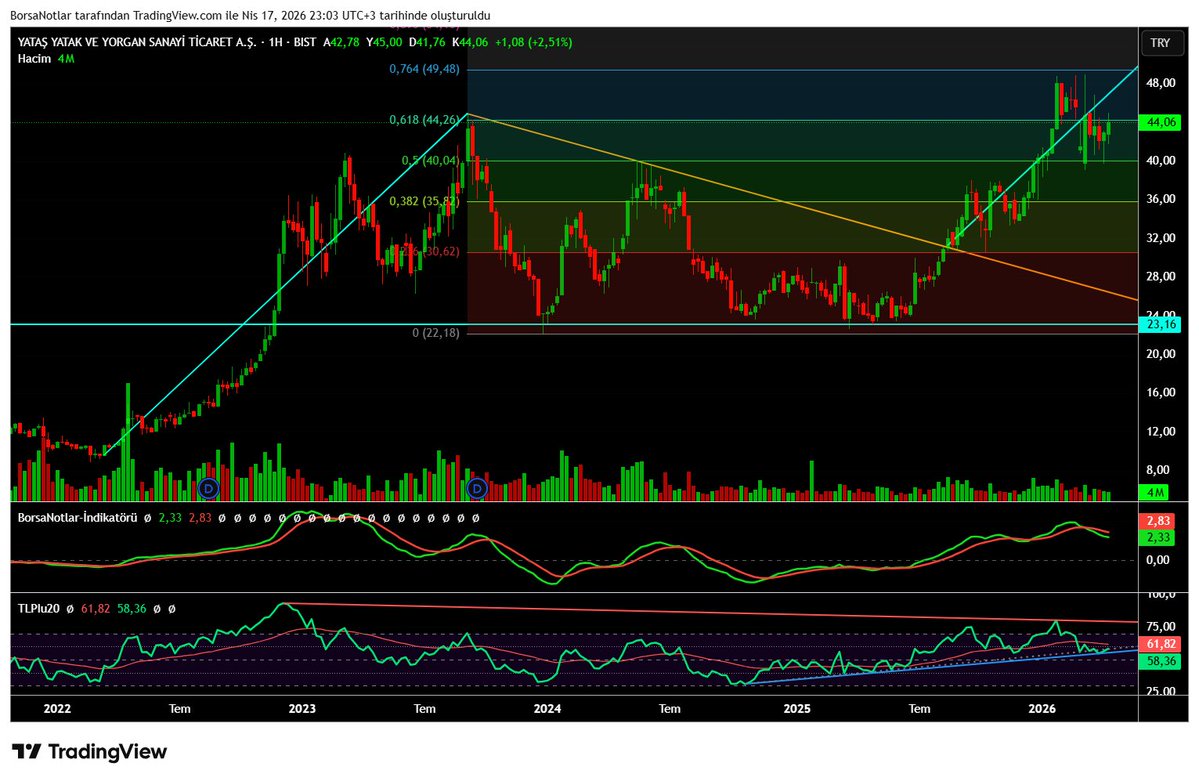The height and width of the screenshot is (781, 1199).
Task: Click the open value A42,78 in the legend
Action: pyautogui.click(x=341, y=43)
